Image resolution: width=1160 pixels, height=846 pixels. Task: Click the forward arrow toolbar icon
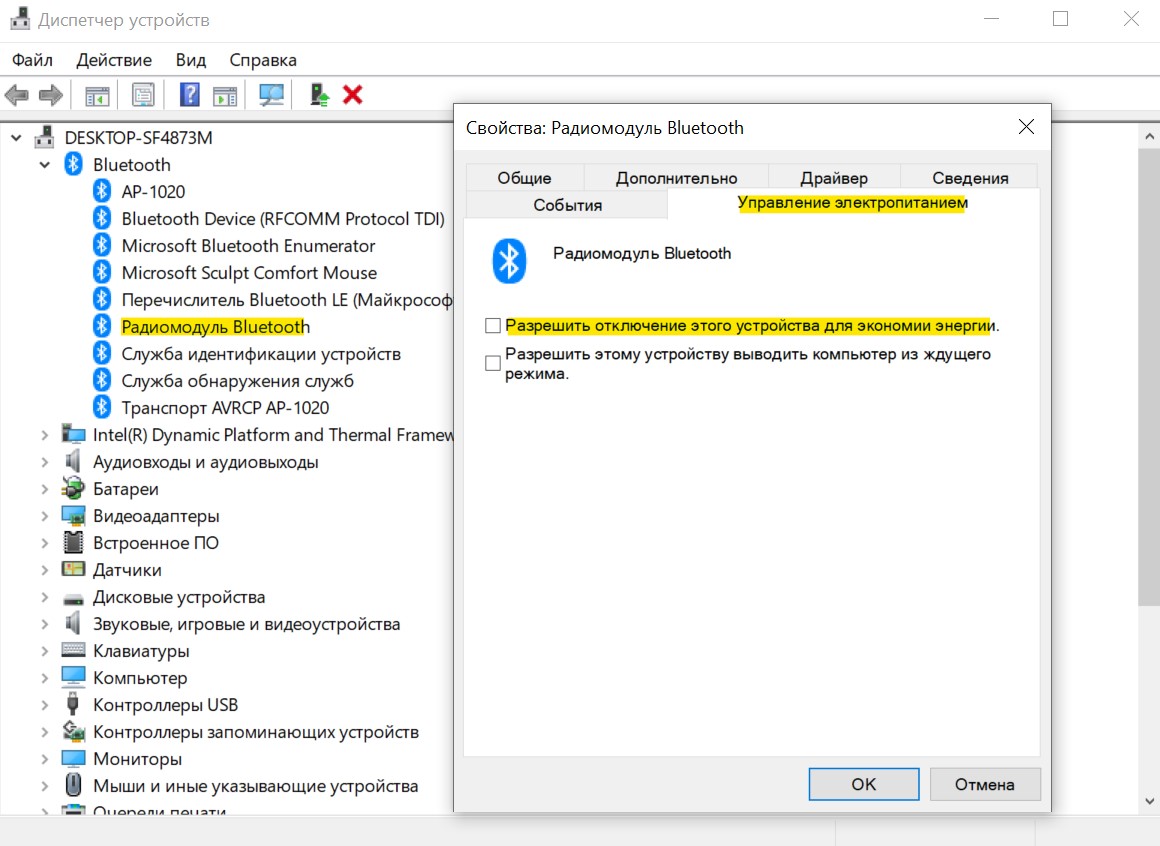tap(50, 95)
